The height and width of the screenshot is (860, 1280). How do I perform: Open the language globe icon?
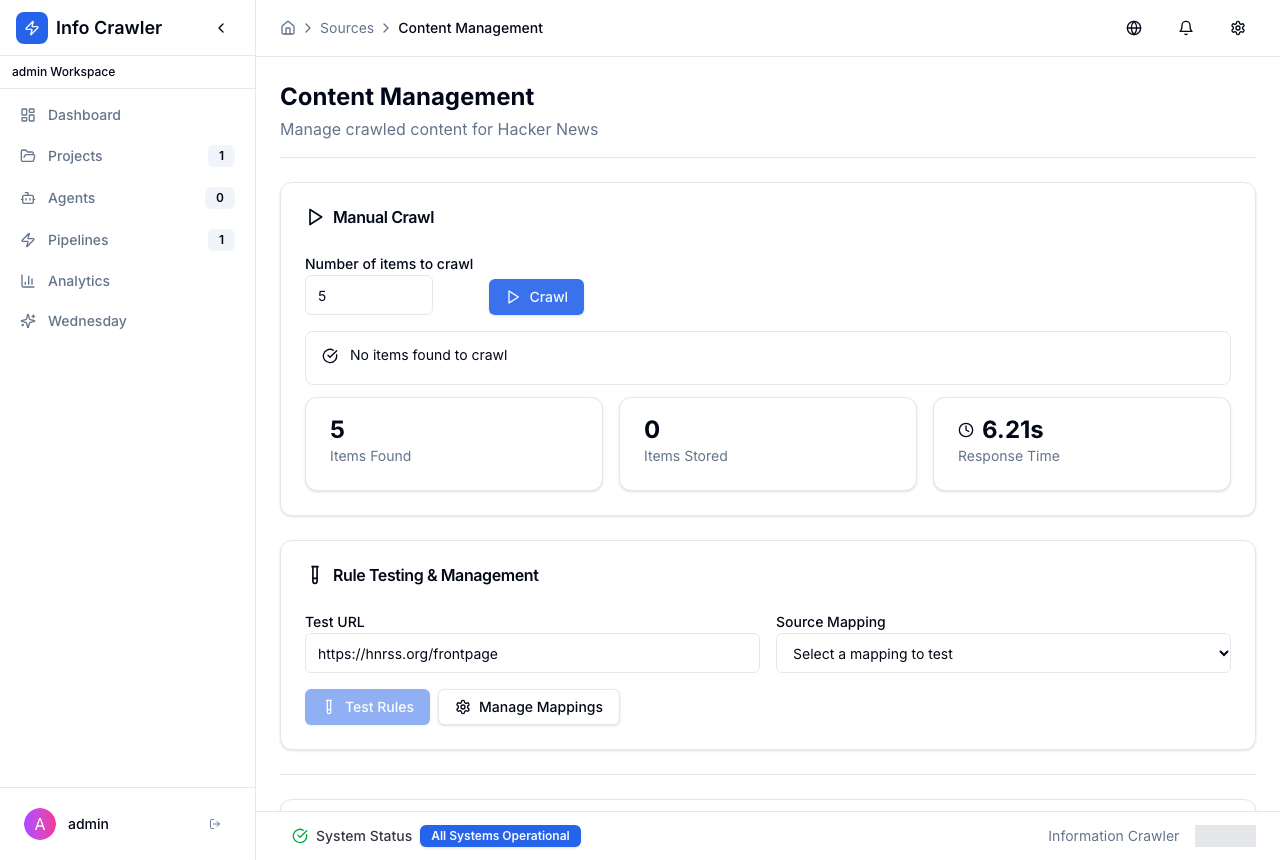(x=1134, y=28)
